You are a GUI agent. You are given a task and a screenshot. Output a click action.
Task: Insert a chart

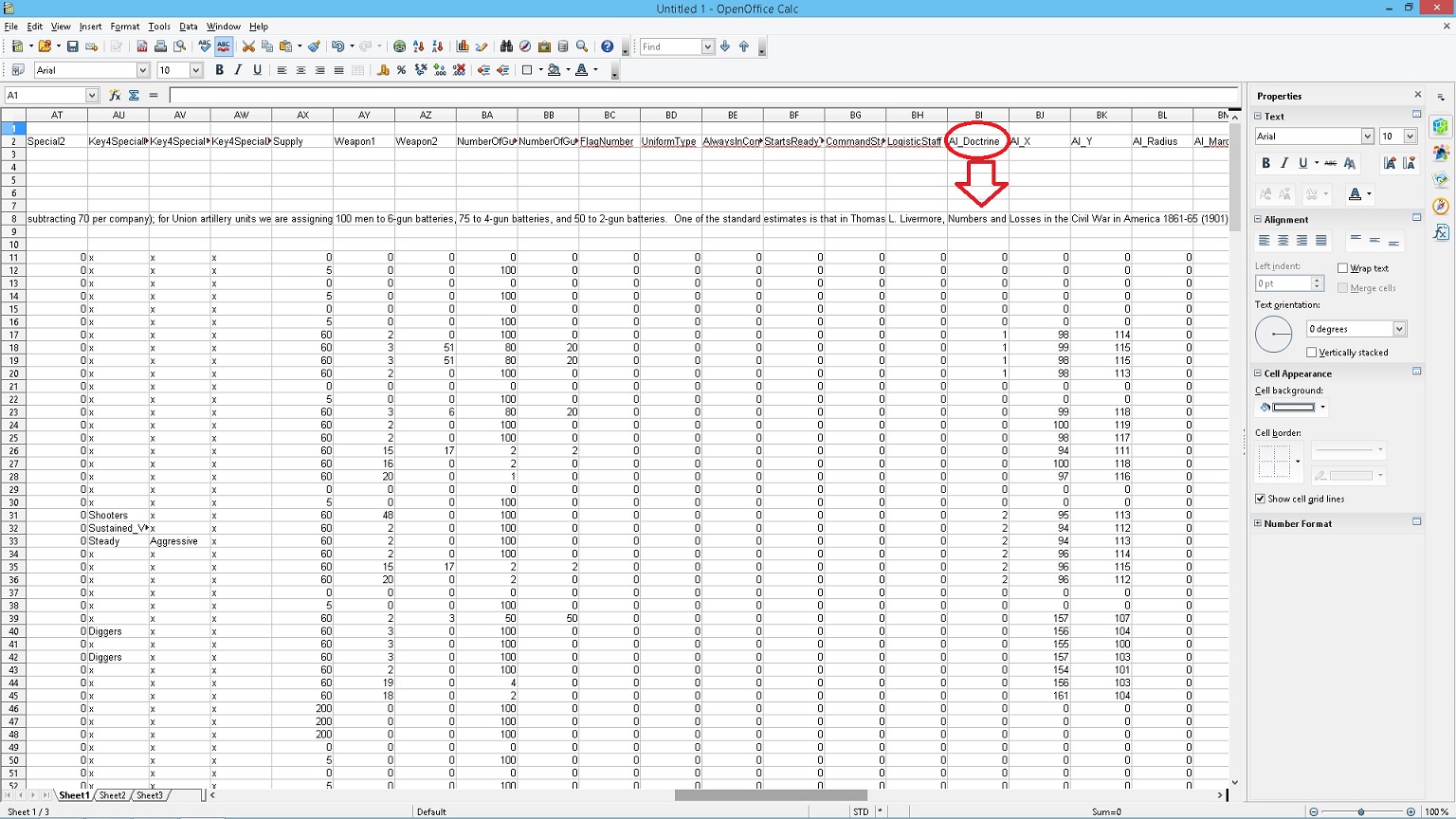pyautogui.click(x=463, y=46)
